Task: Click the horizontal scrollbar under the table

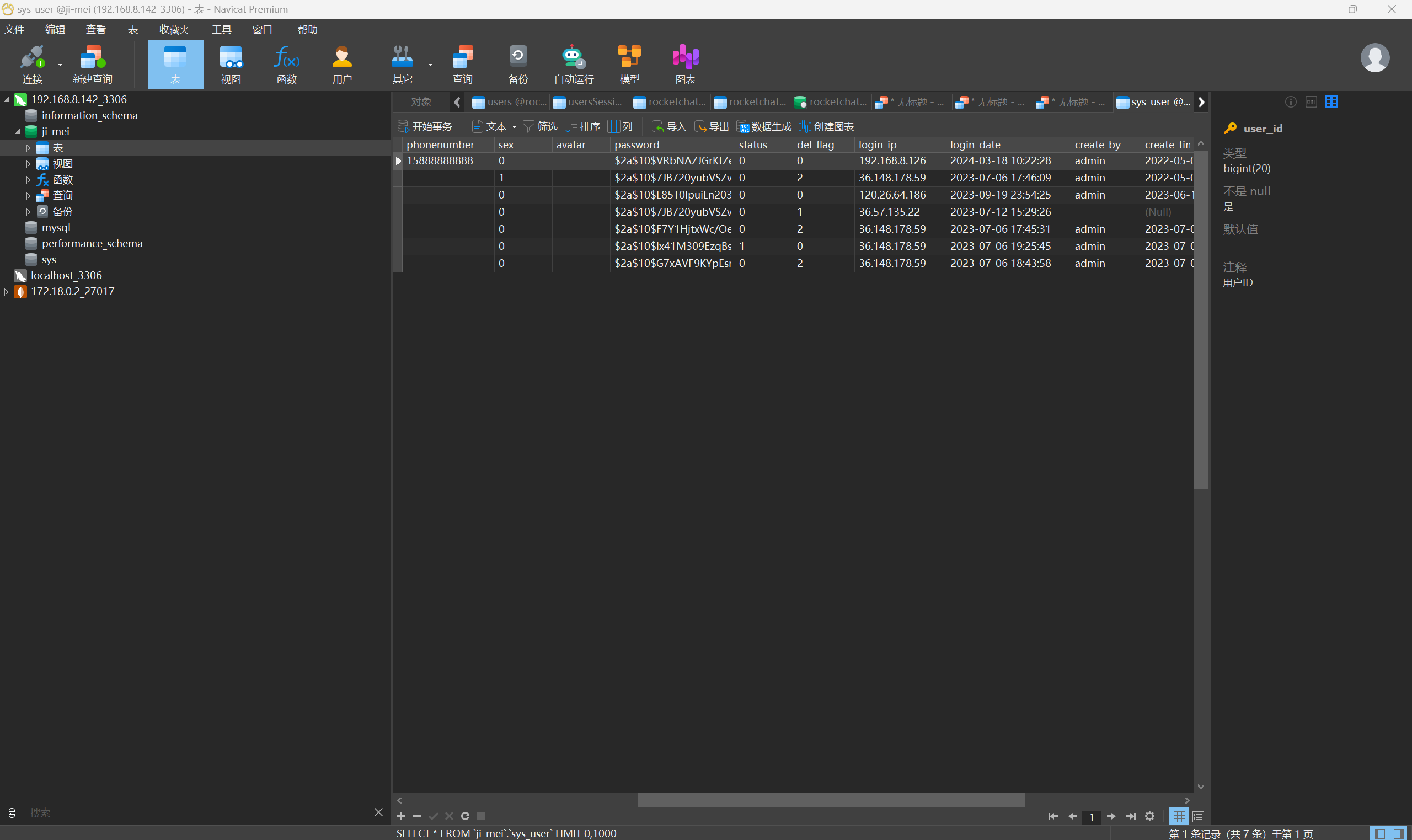Action: (x=830, y=800)
